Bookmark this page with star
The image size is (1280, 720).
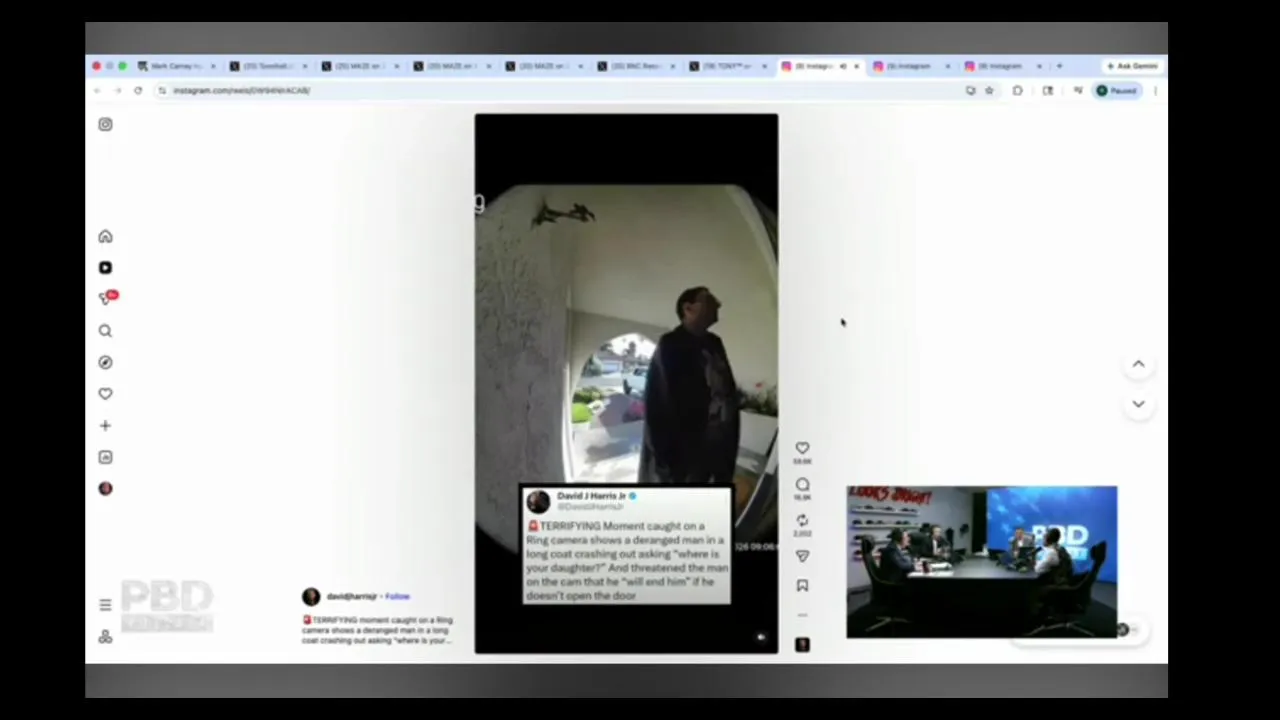click(x=989, y=90)
